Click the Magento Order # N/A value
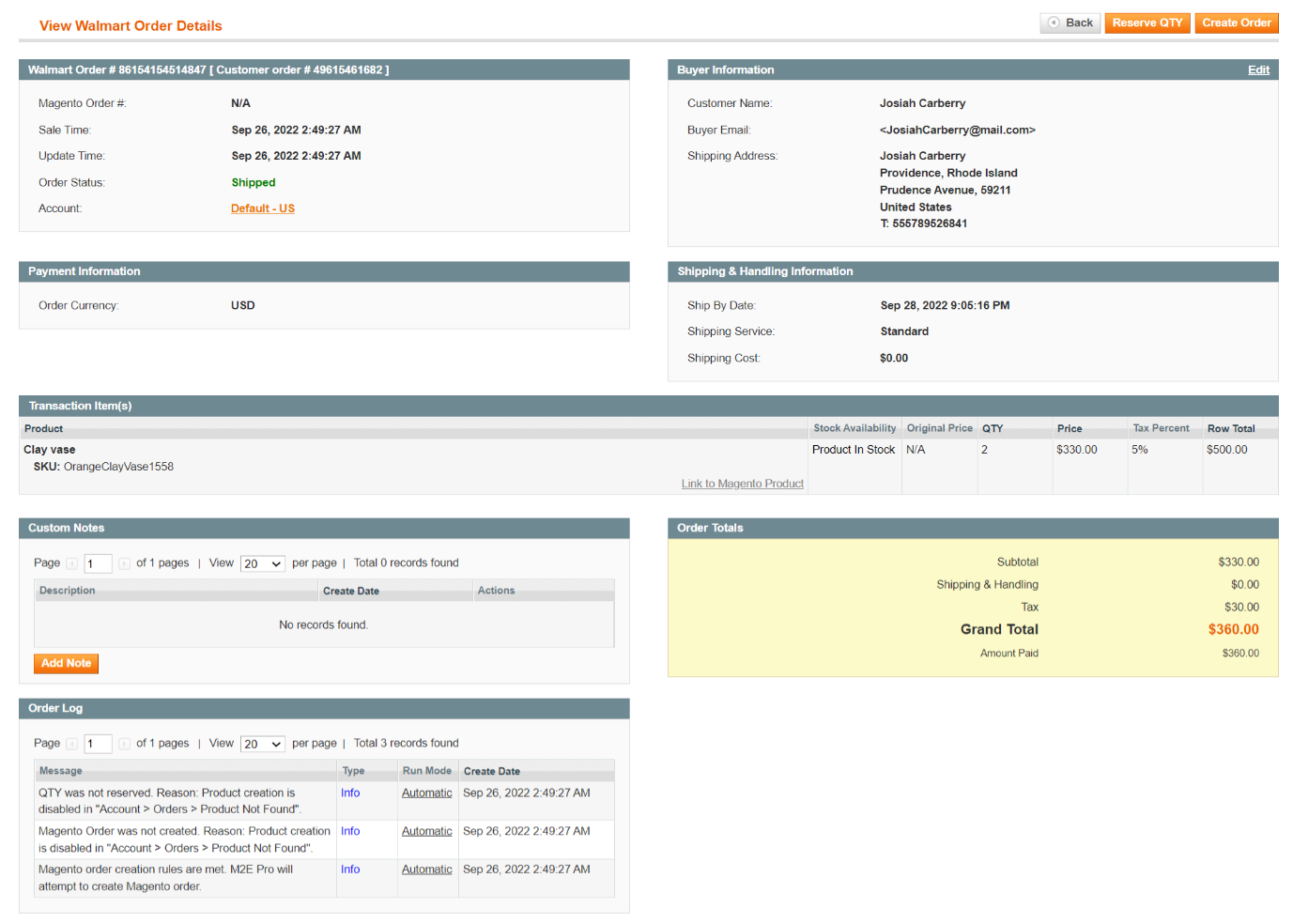This screenshot has height=924, width=1293. pyautogui.click(x=240, y=103)
